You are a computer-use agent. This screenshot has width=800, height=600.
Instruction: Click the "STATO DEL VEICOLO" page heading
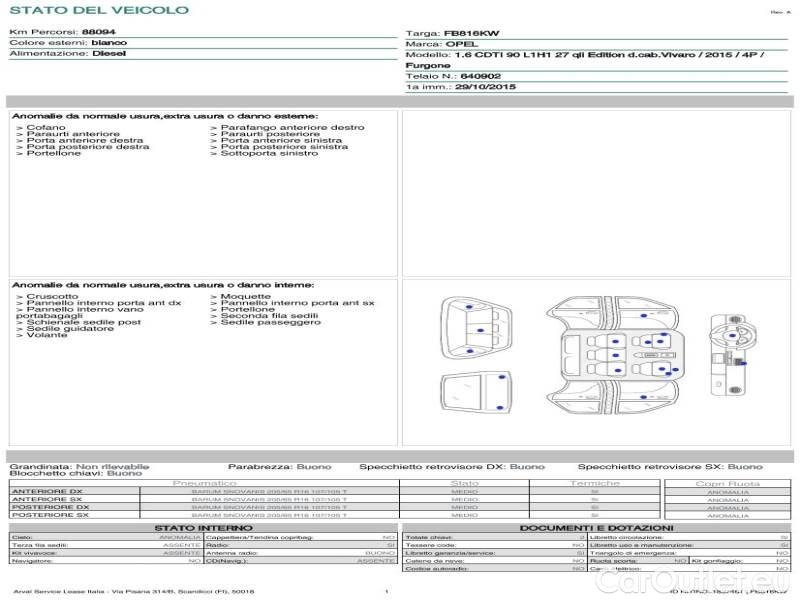coord(99,10)
